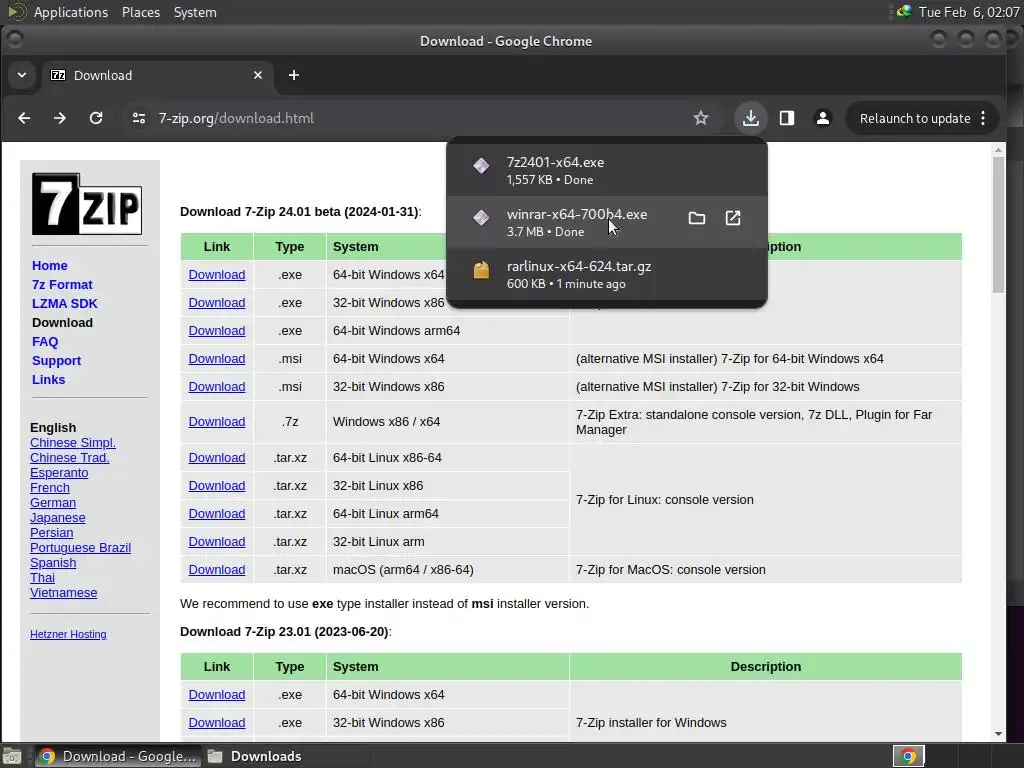Select the Download browser tab
This screenshot has height=768, width=1024.
(x=157, y=75)
